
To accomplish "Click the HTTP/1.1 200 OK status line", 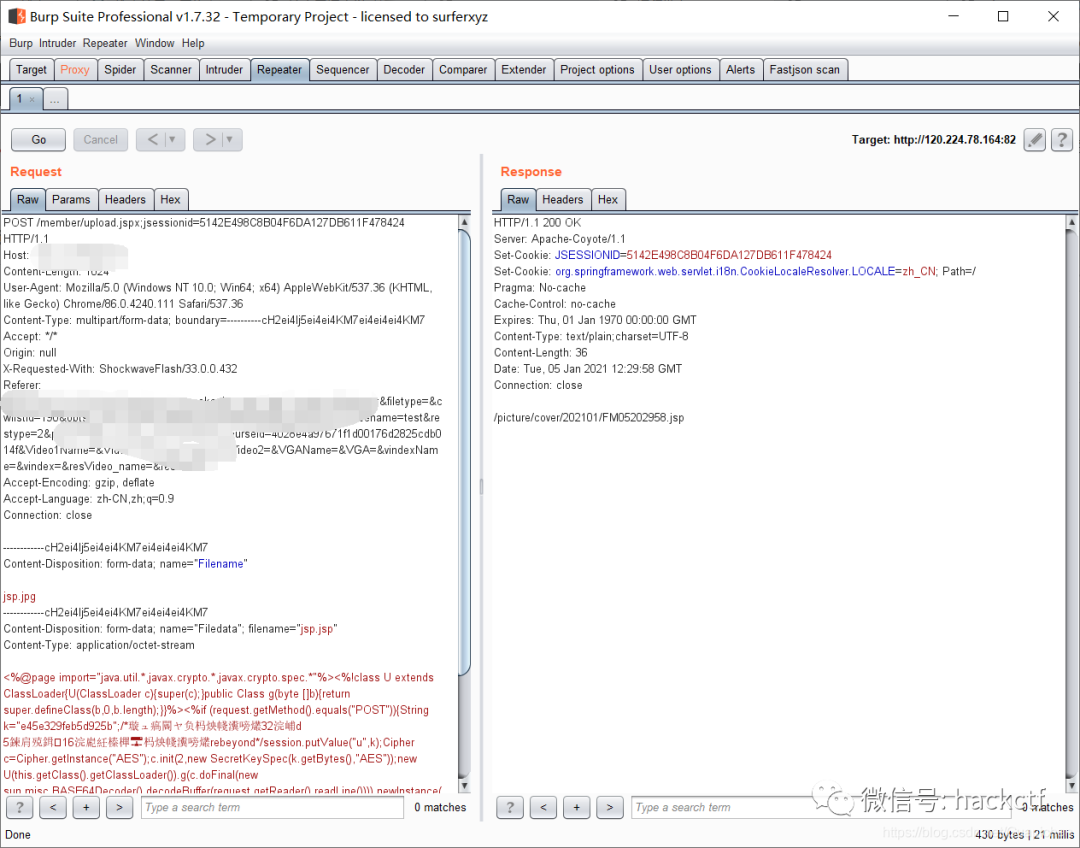I will click(x=537, y=223).
